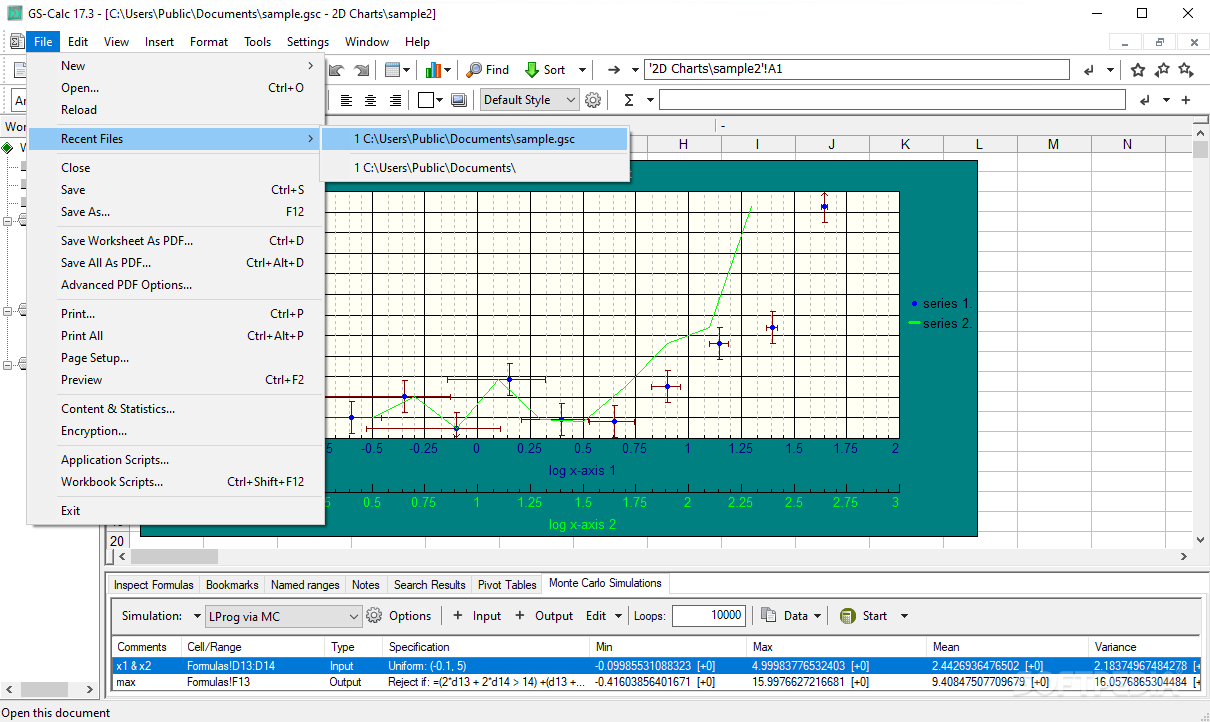The height and width of the screenshot is (722, 1210).
Task: Click the bar chart insert icon
Action: (x=433, y=70)
